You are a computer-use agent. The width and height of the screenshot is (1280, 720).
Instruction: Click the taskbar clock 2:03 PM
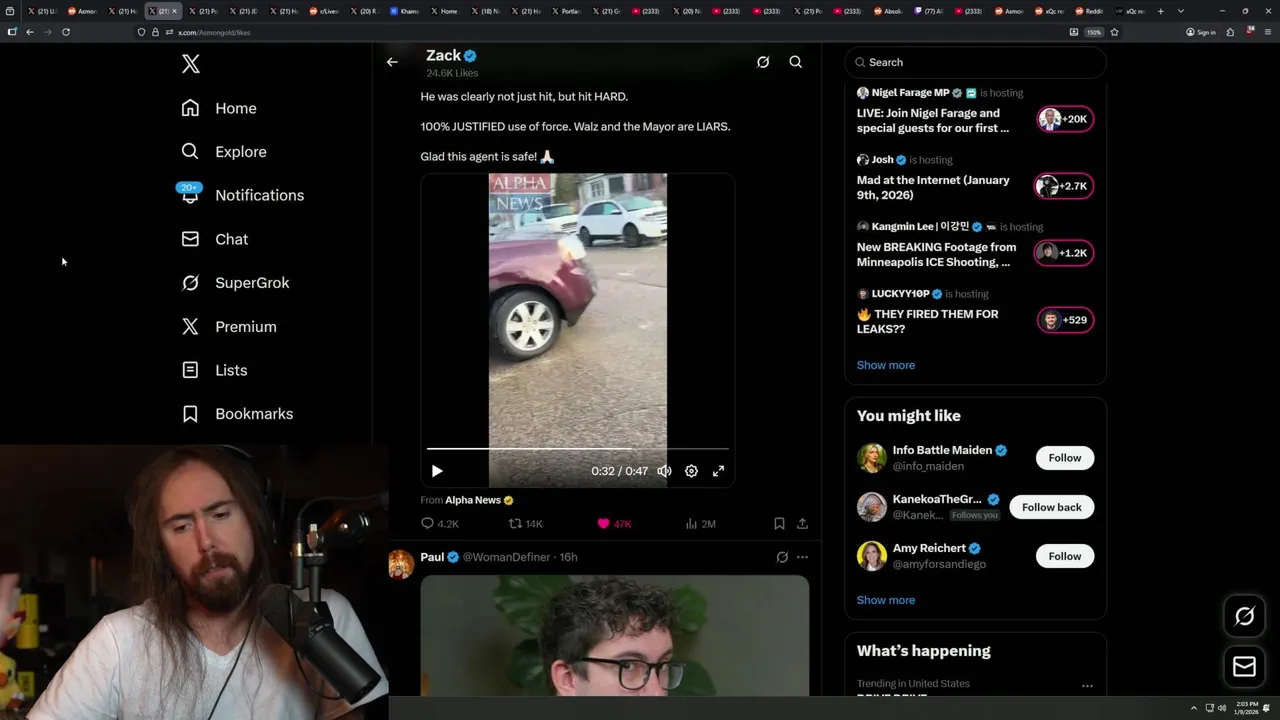click(x=1245, y=708)
